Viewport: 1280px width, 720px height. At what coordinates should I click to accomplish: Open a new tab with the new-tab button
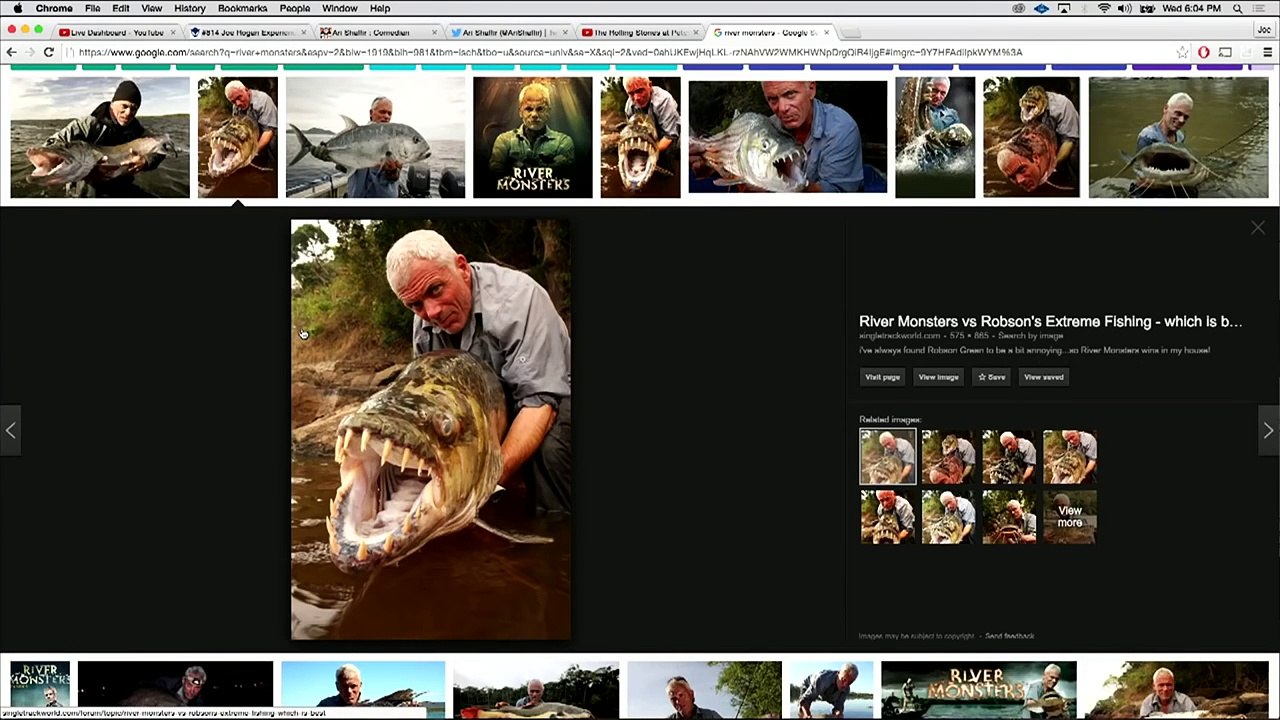pyautogui.click(x=850, y=32)
